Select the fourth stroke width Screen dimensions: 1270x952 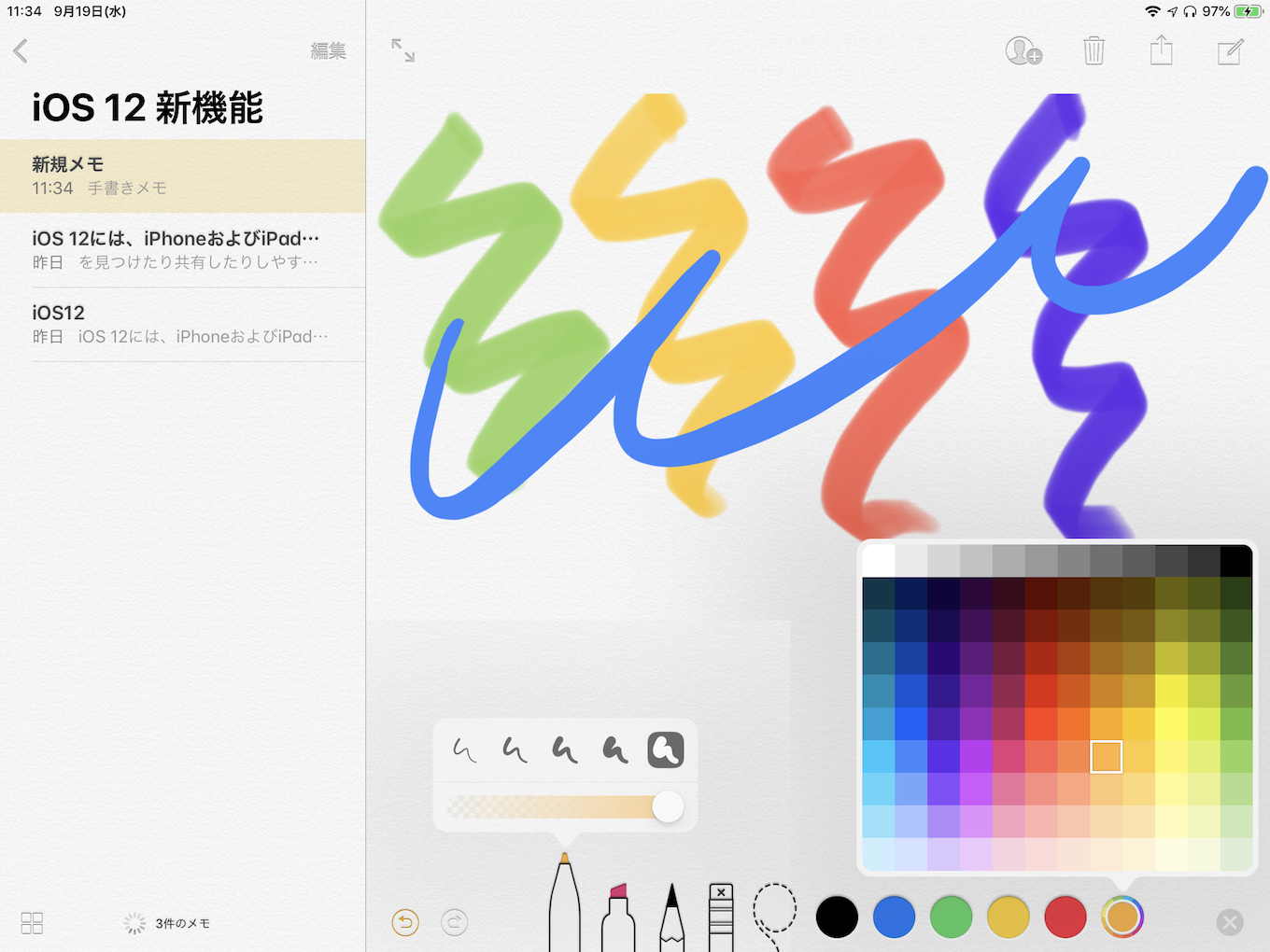[615, 749]
